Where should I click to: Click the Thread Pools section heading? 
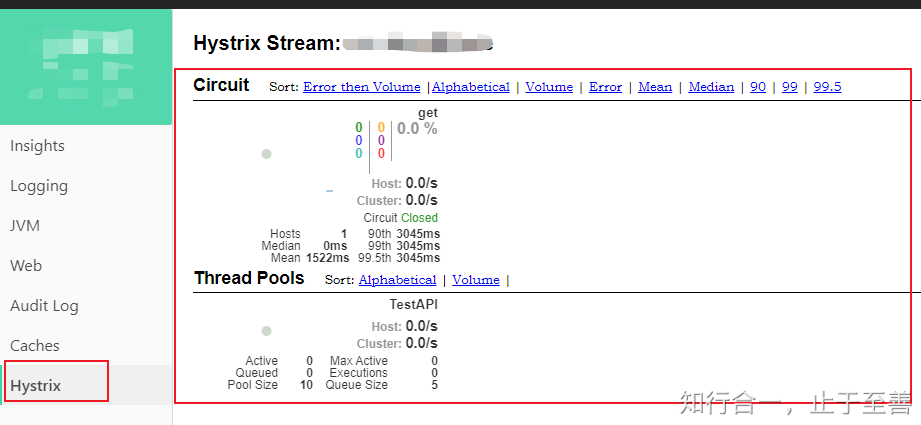249,278
